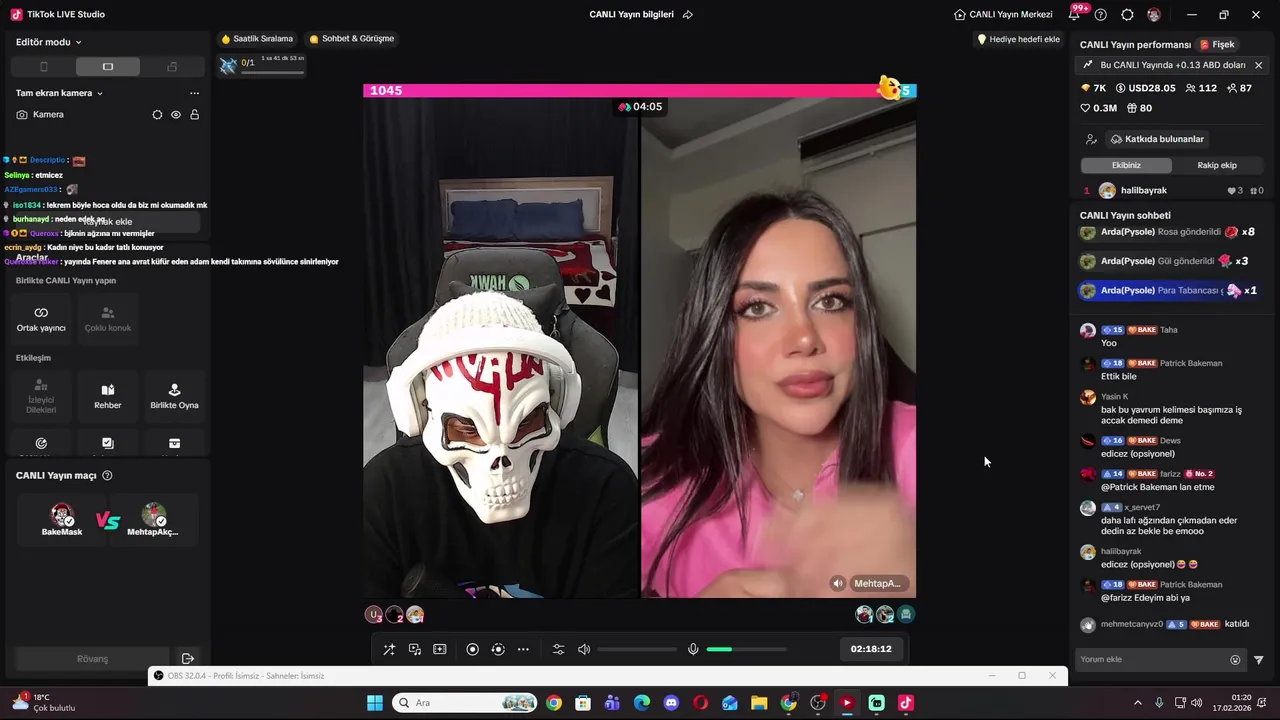Select the portrait phone layout

click(43, 67)
